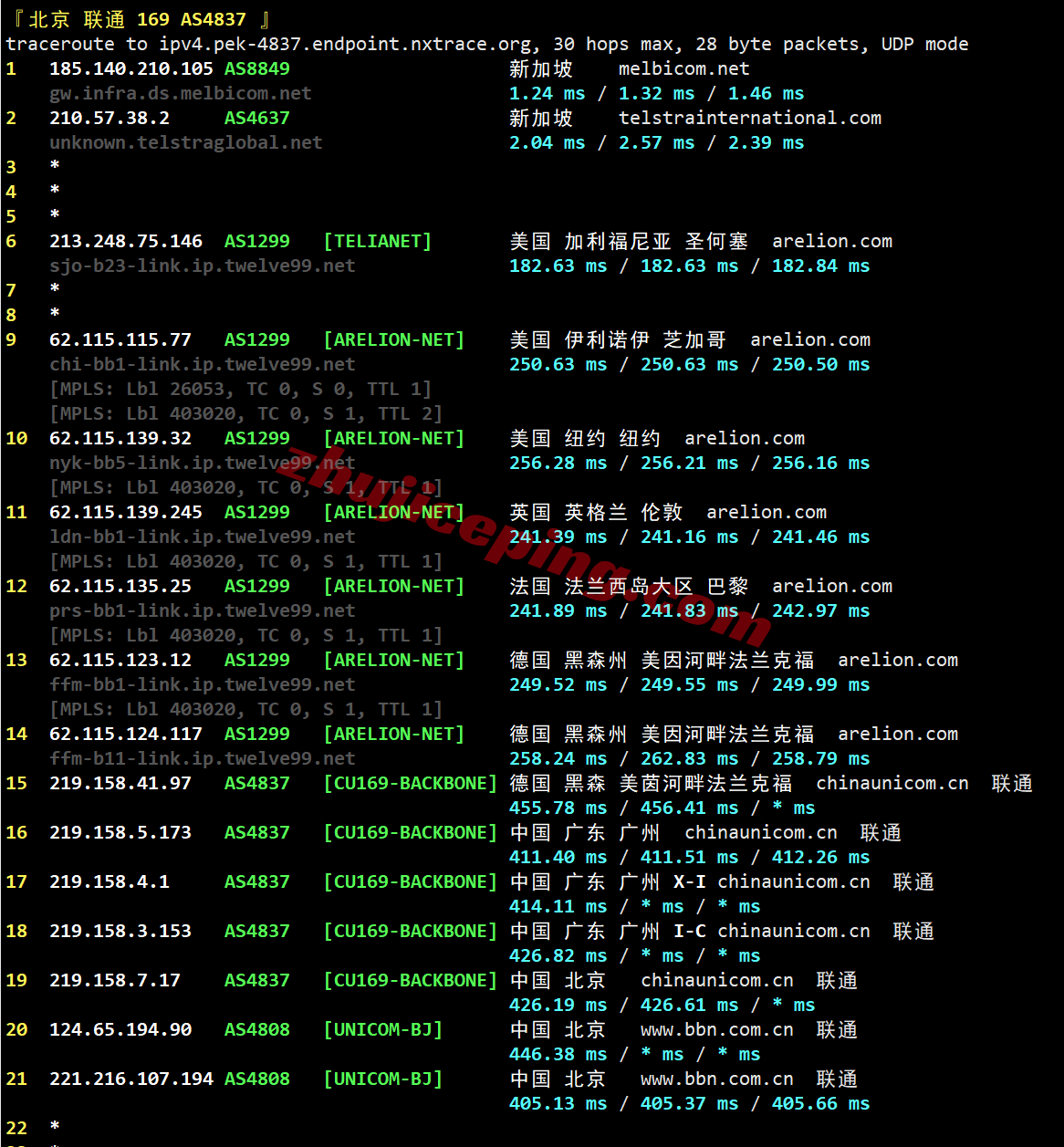Select IP address 185.140.210.105
This screenshot has width=1064, height=1147.
[x=131, y=68]
